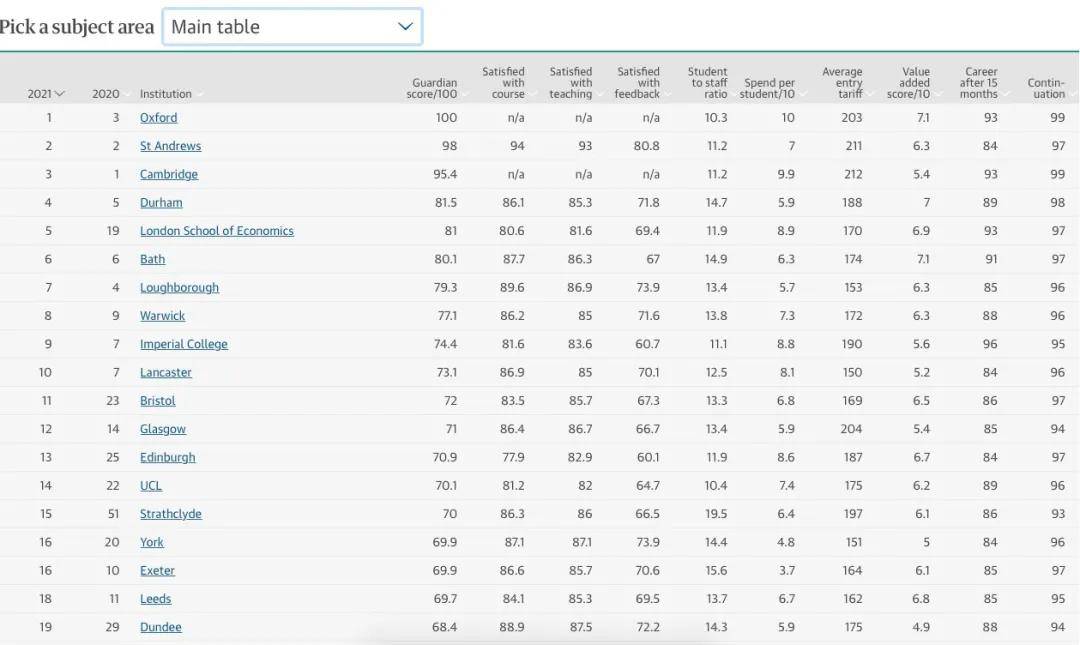Image resolution: width=1080 pixels, height=645 pixels.
Task: Click Oxford's Guardian score of 100
Action: 446,118
